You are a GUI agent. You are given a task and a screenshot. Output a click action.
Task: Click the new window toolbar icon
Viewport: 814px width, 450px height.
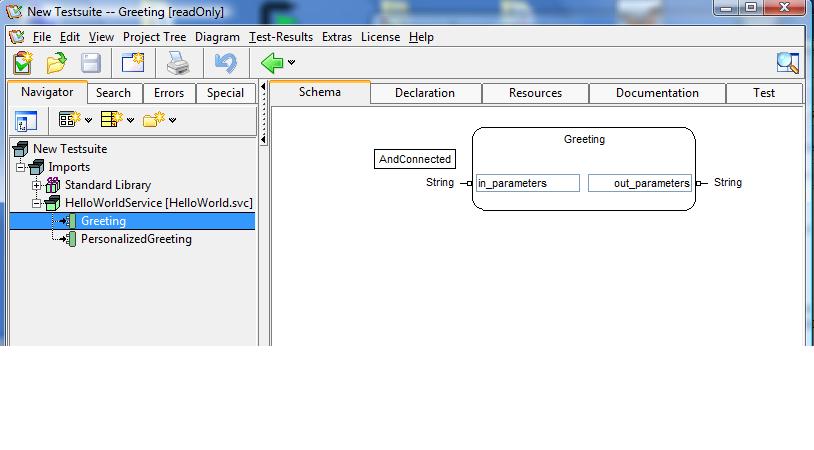click(x=133, y=63)
